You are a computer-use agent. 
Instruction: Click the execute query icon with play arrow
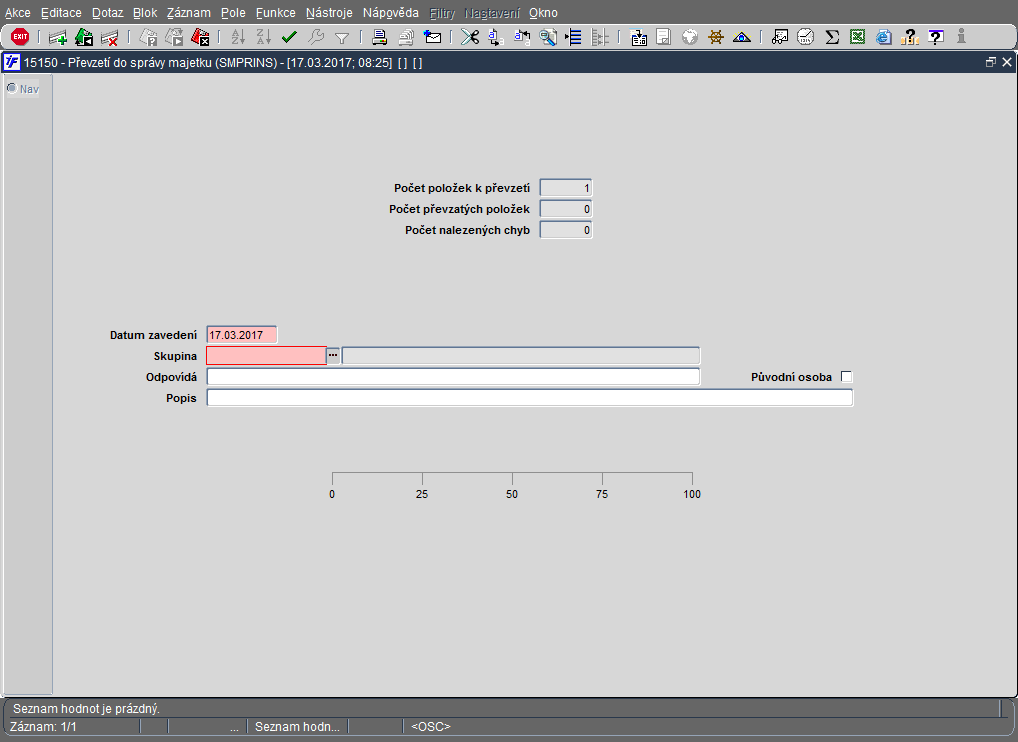pos(174,38)
